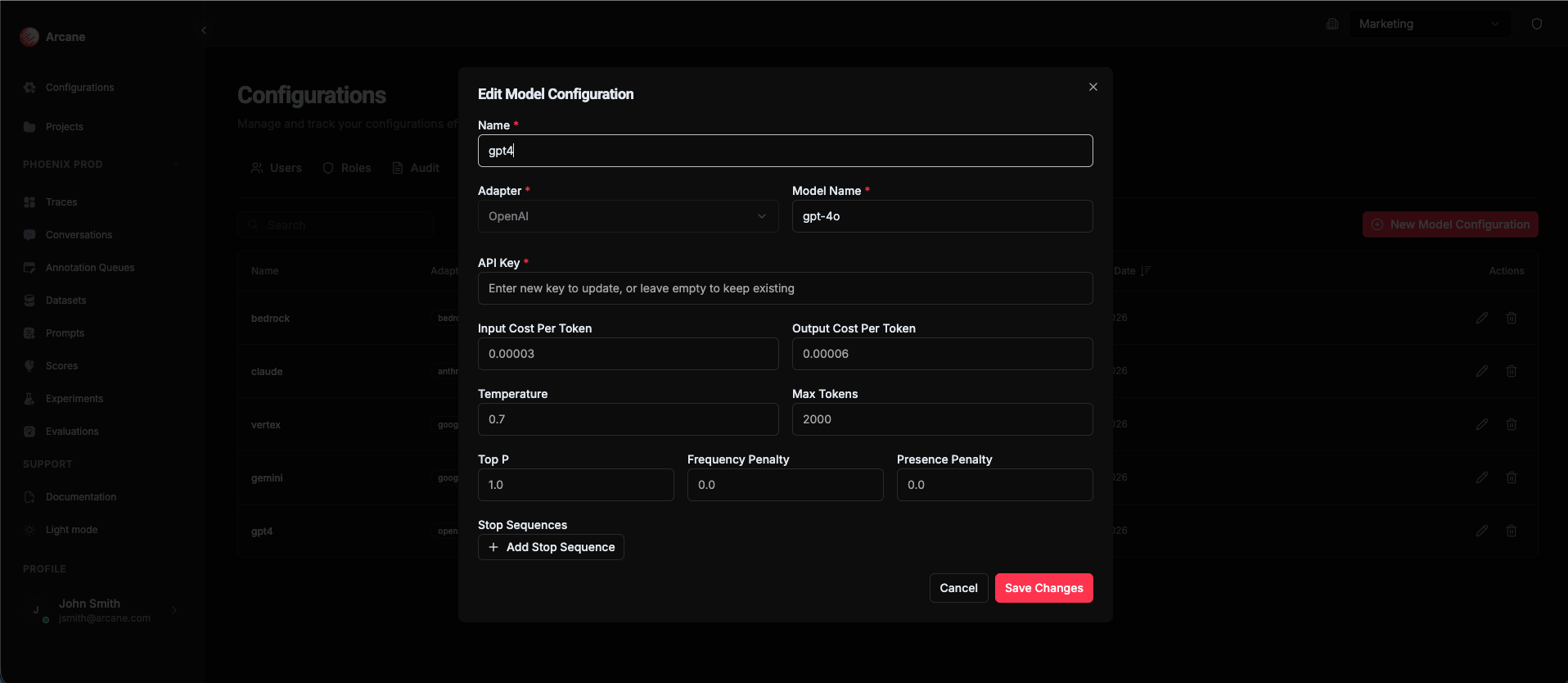Image resolution: width=1568 pixels, height=683 pixels.
Task: Select the gpt4 row name in table
Action: 262,531
